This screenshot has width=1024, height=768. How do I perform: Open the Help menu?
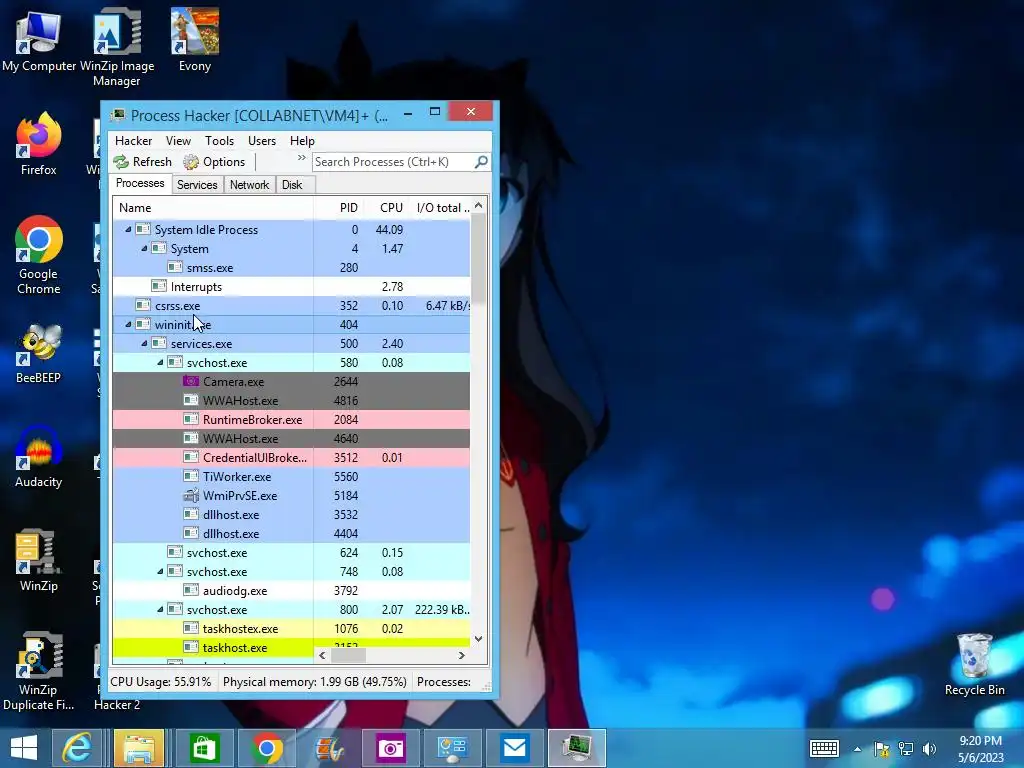[302, 140]
